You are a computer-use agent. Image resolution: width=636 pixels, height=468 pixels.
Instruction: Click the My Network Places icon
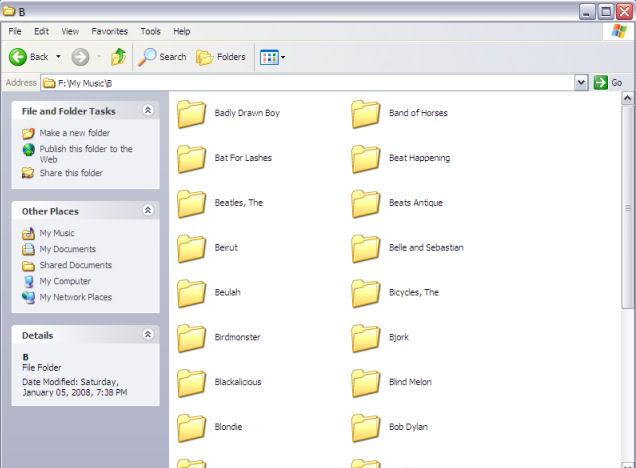coord(28,297)
